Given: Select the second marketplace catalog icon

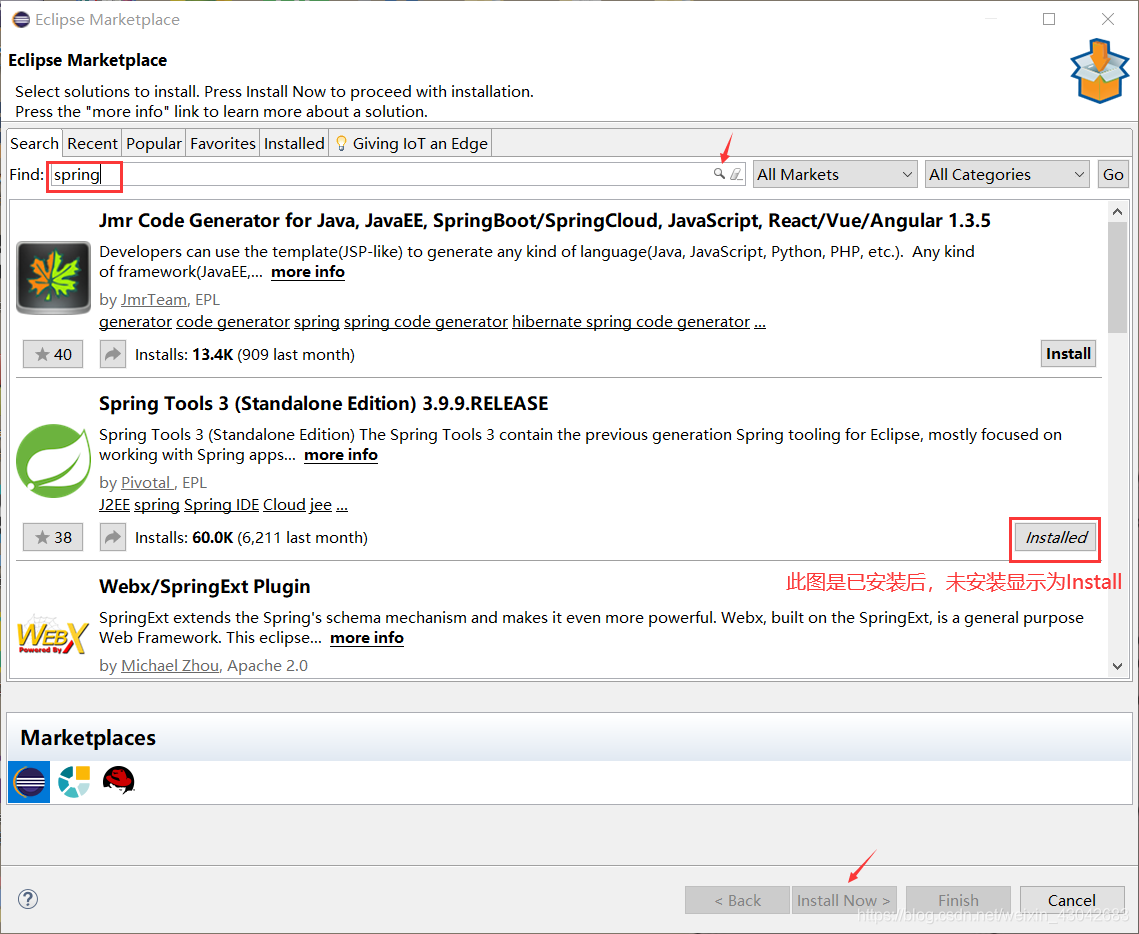Looking at the screenshot, I should [73, 781].
